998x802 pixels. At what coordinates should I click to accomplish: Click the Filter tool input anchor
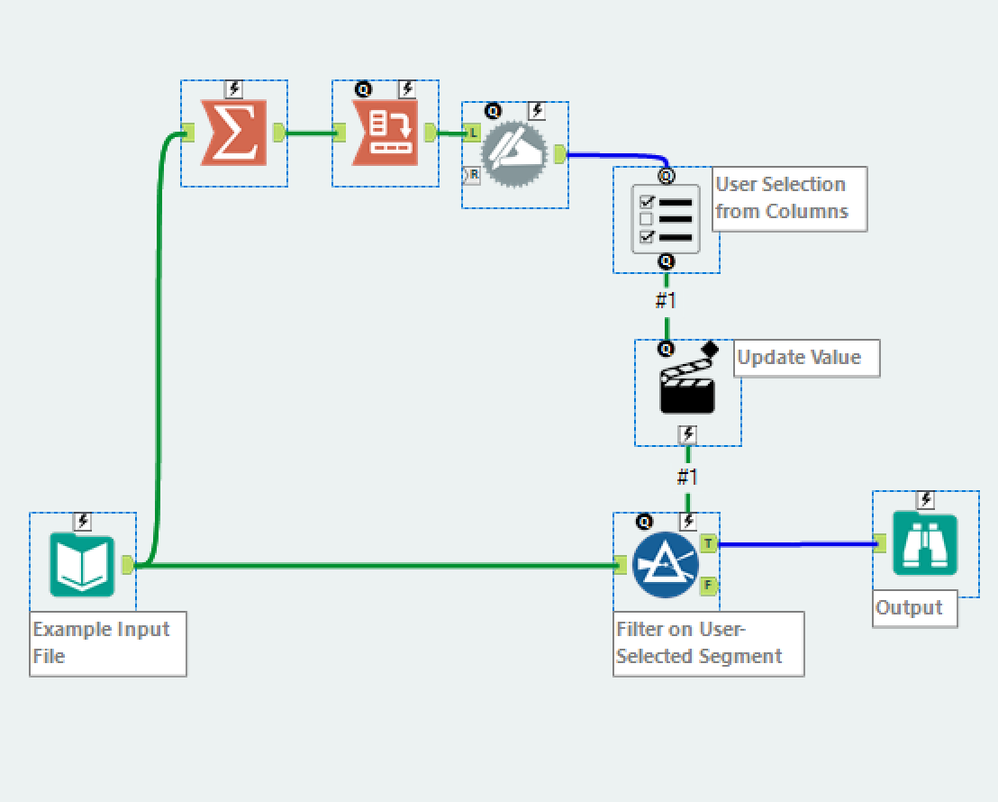tap(621, 565)
